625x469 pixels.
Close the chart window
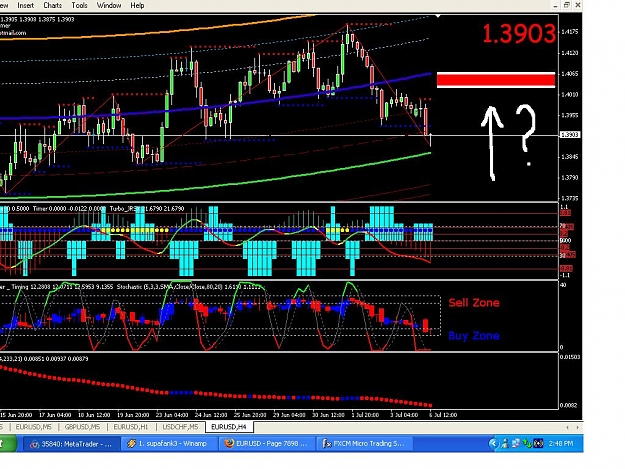[578, 5]
